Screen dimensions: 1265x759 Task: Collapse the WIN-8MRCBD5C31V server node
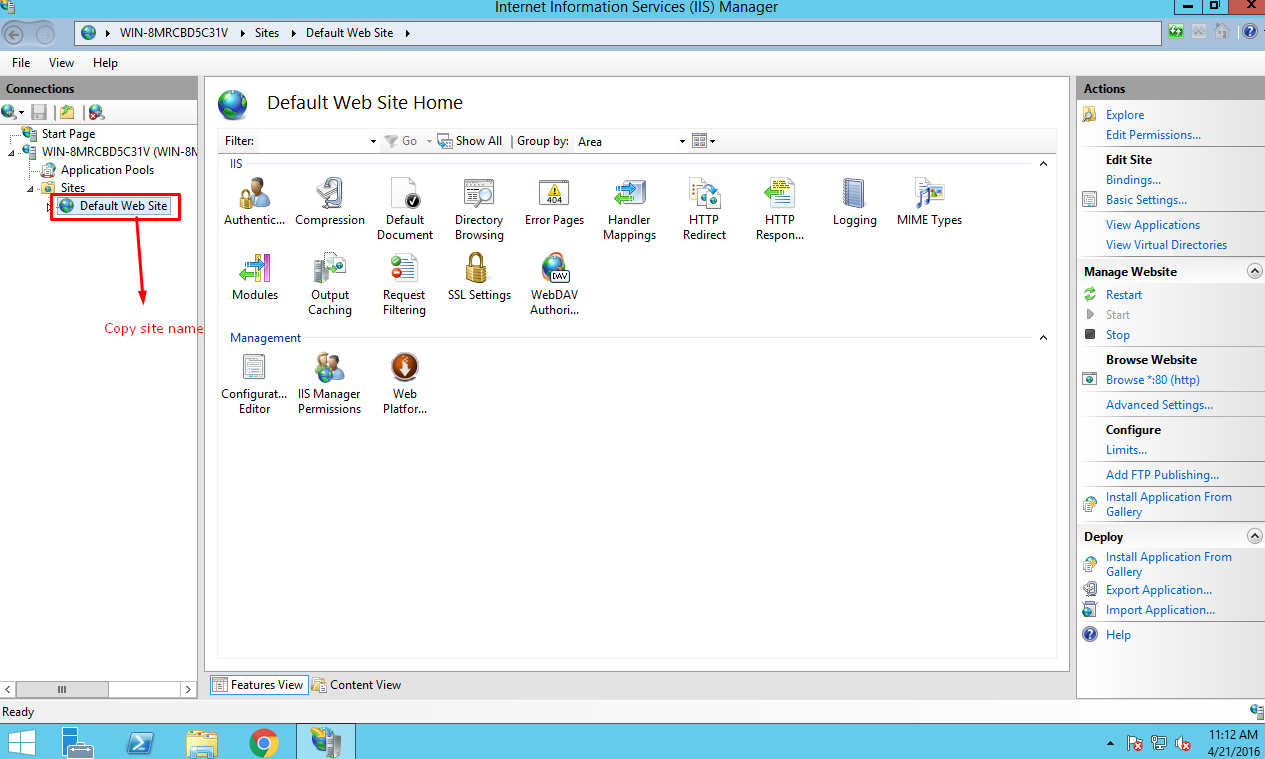tap(12, 152)
